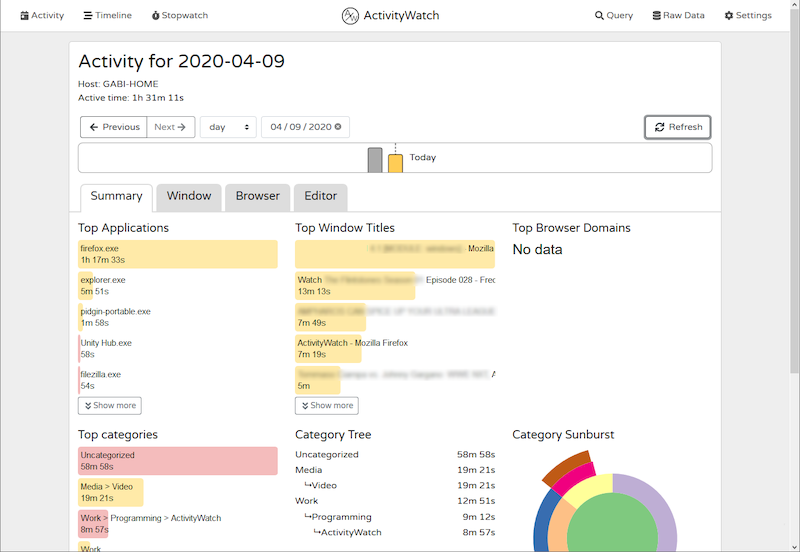Click the pidgin-portable.exe entry
The image size is (800, 552).
pyautogui.click(x=178, y=317)
